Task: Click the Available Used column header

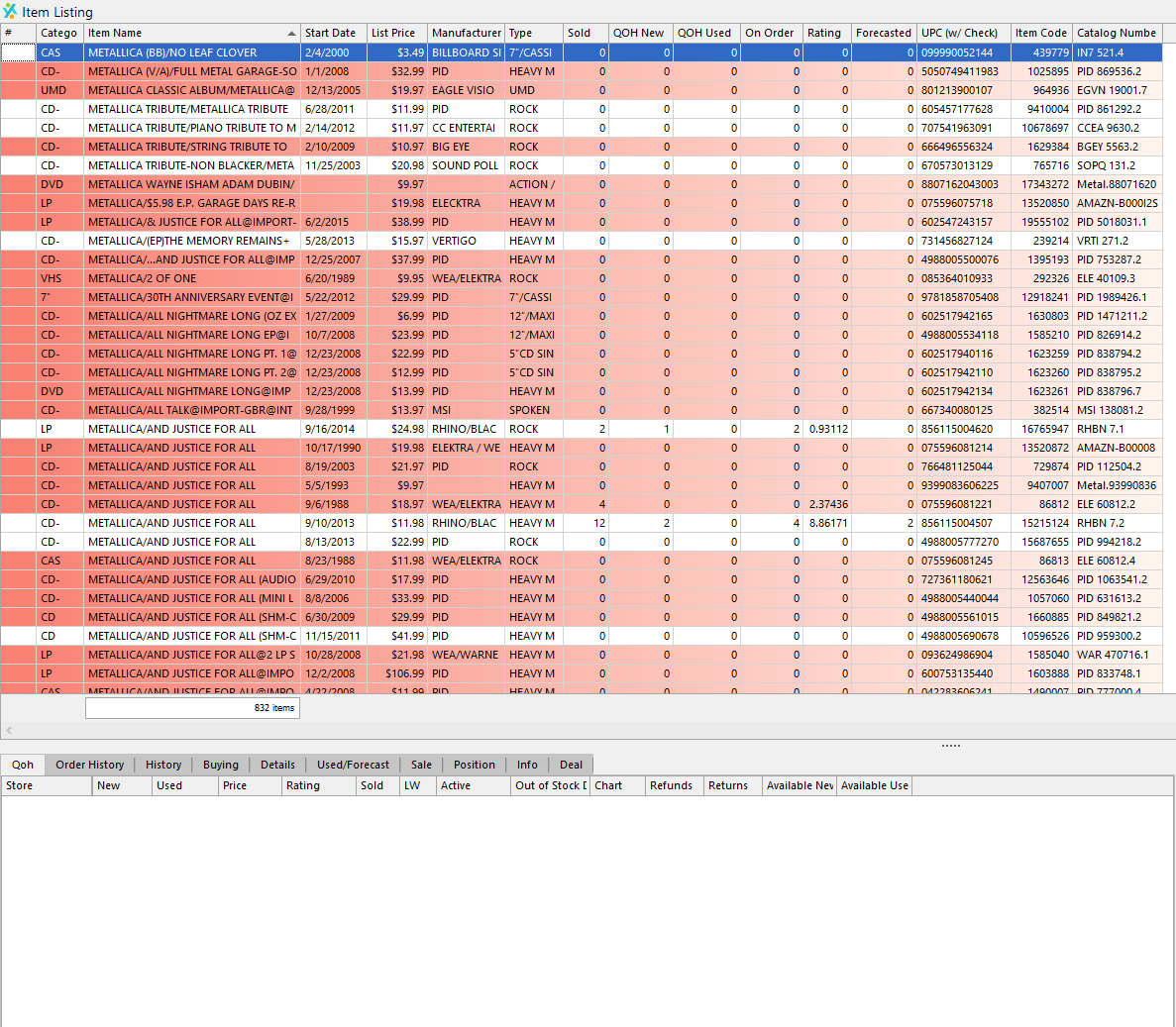Action: coord(875,785)
